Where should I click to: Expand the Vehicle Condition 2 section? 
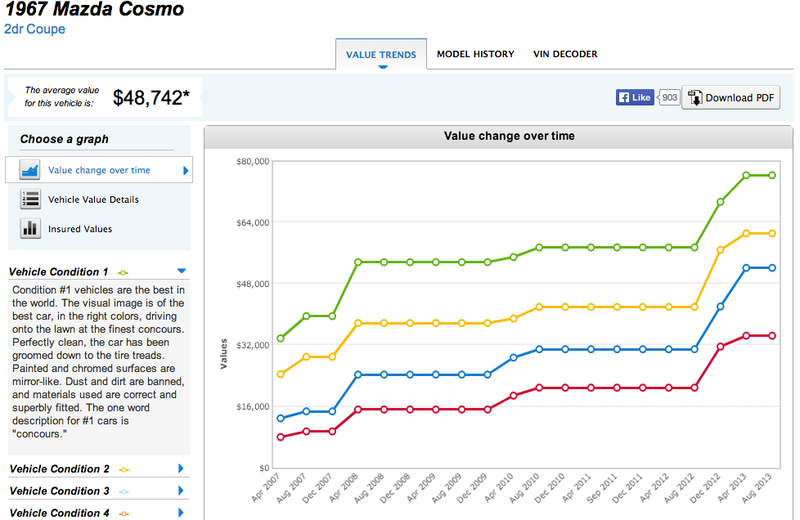(181, 468)
